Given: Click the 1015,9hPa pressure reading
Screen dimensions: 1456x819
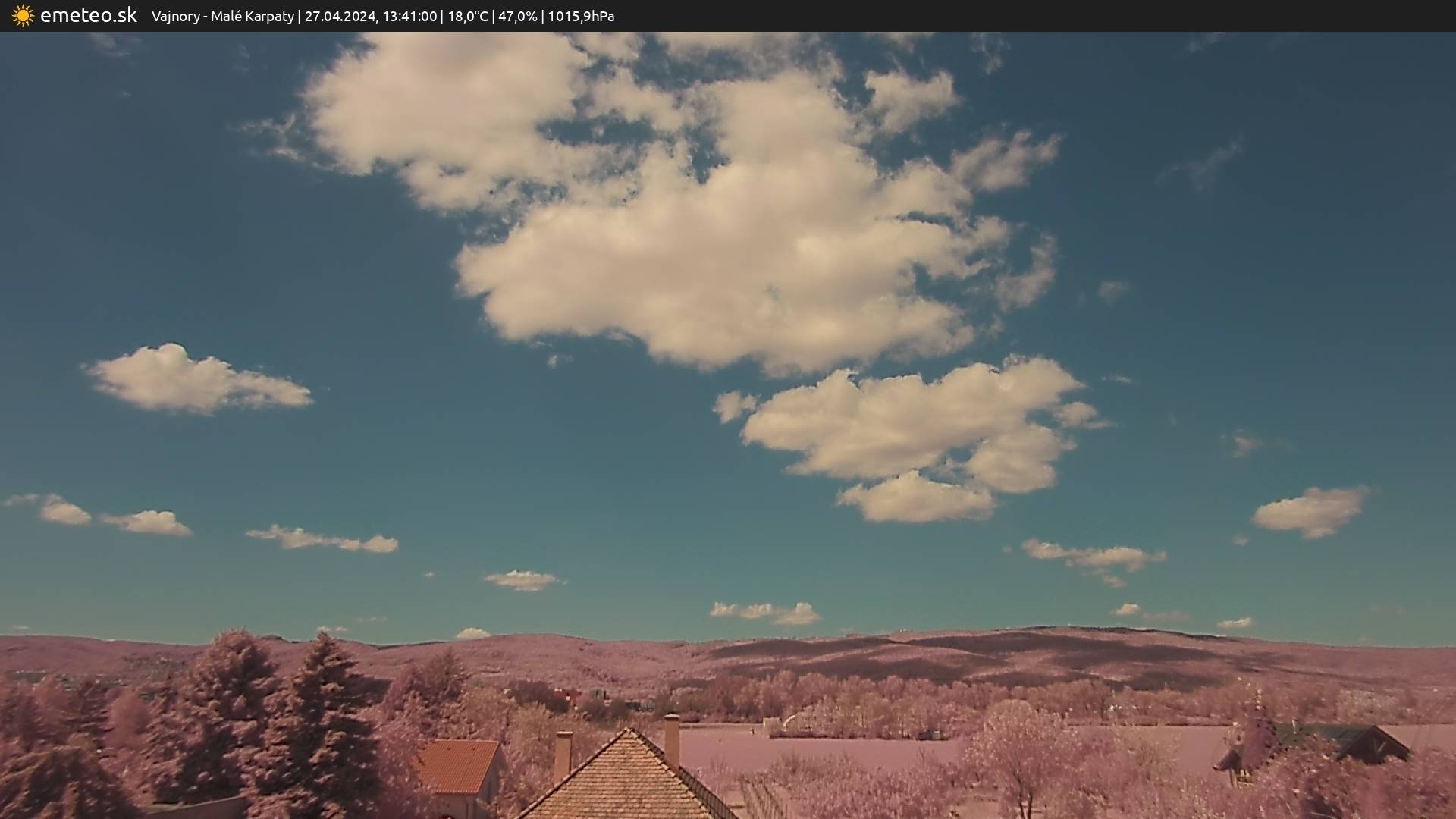Looking at the screenshot, I should (581, 17).
